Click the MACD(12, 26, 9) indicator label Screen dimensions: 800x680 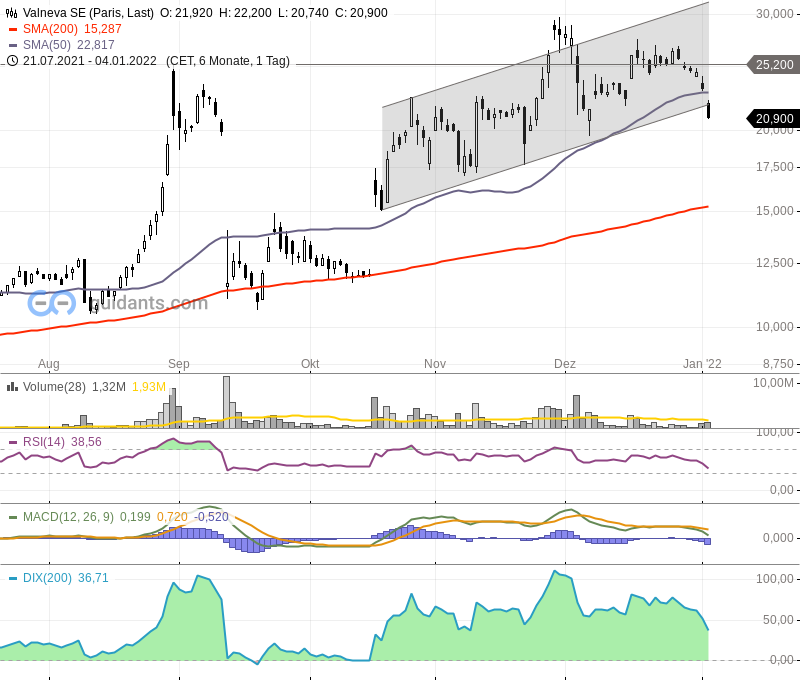tap(68, 517)
